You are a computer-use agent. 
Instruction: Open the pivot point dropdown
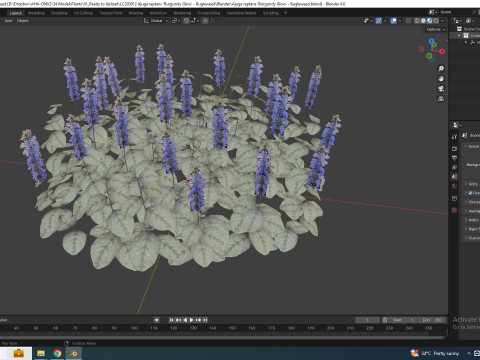(176, 21)
